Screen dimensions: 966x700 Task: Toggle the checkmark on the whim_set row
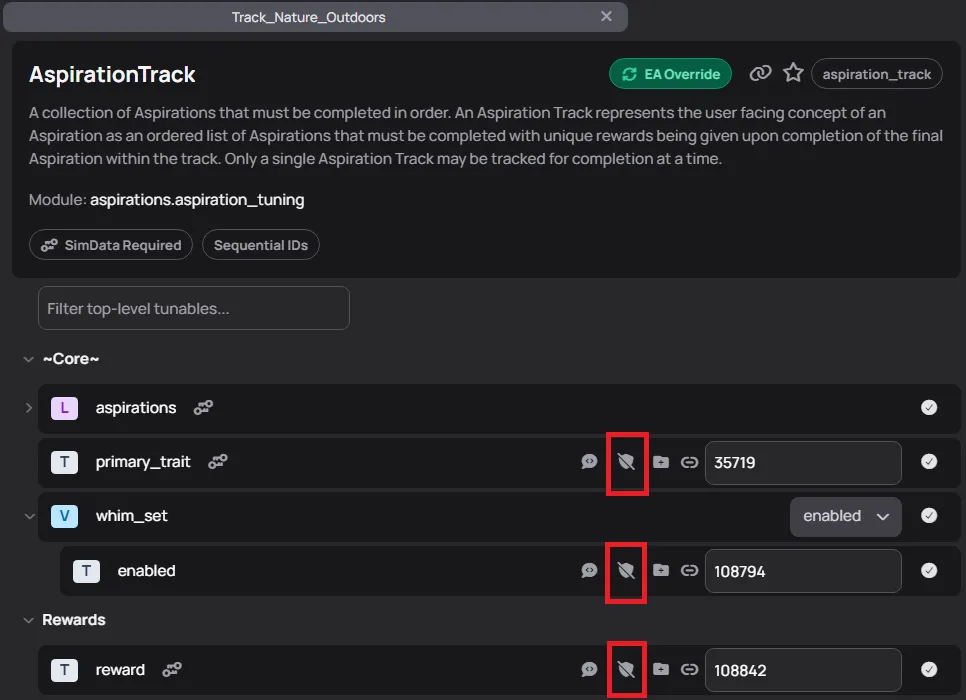pos(929,516)
